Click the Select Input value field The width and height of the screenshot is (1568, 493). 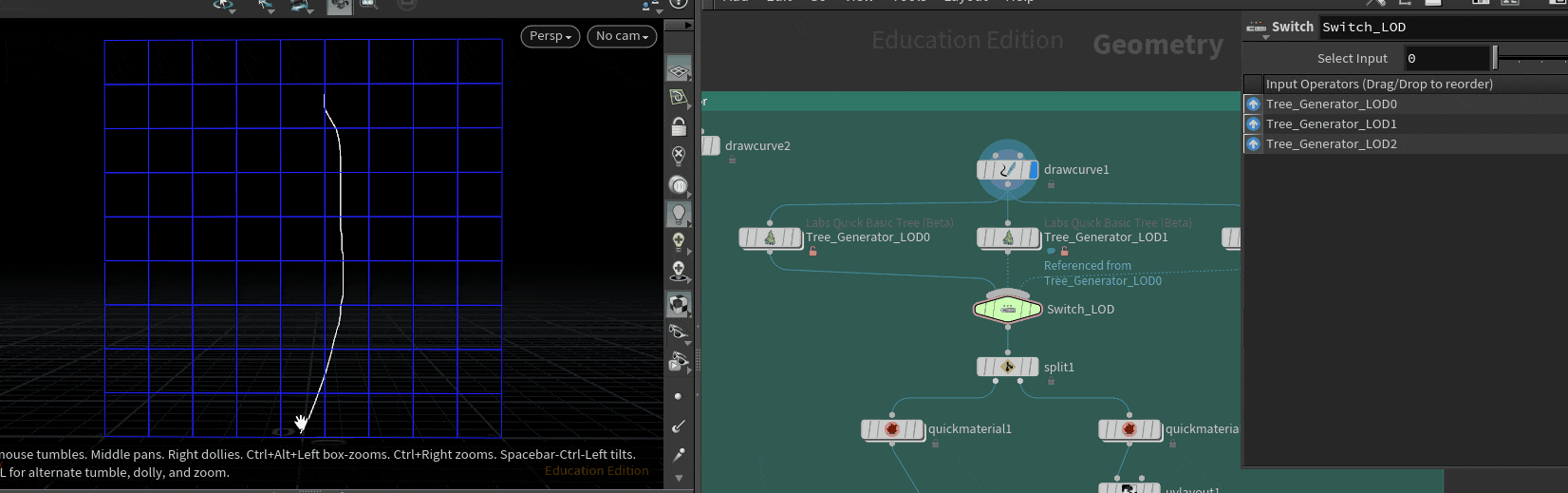point(1447,59)
